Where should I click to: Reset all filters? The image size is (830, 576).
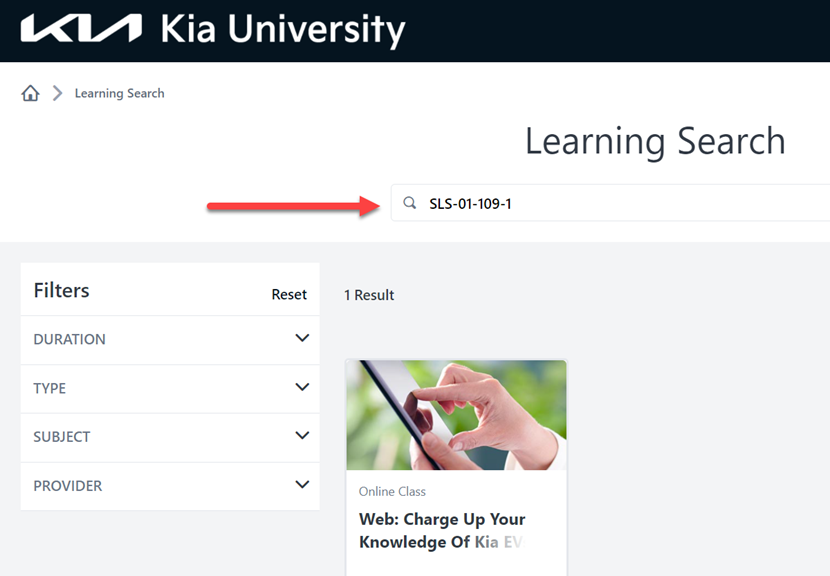click(x=289, y=294)
